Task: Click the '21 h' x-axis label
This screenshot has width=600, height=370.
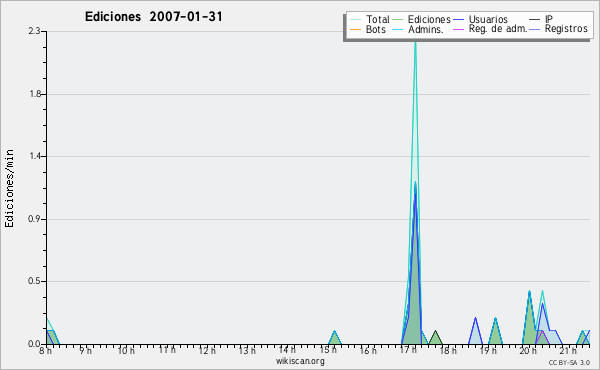Action: [569, 350]
